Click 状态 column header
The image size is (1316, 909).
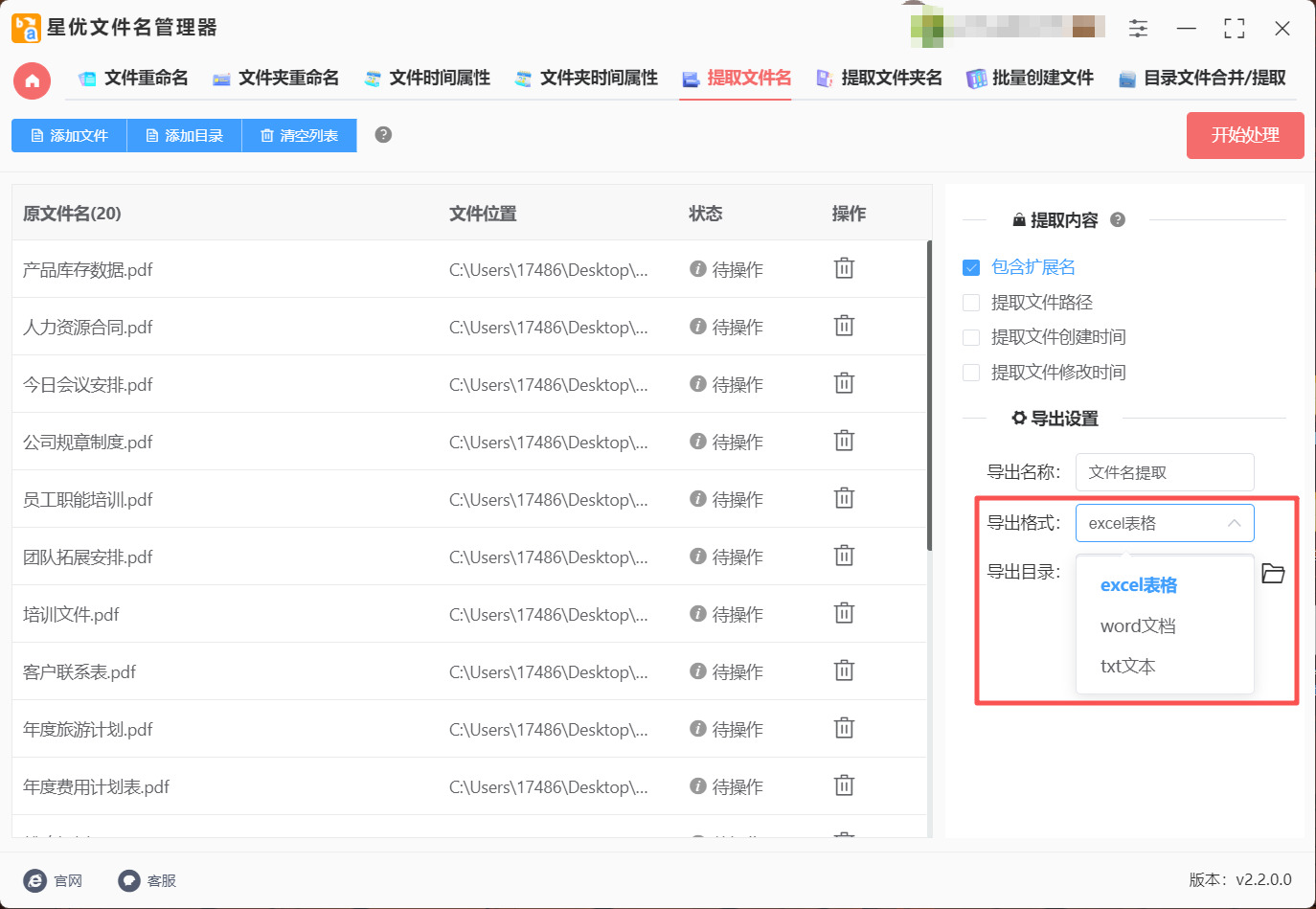point(705,214)
